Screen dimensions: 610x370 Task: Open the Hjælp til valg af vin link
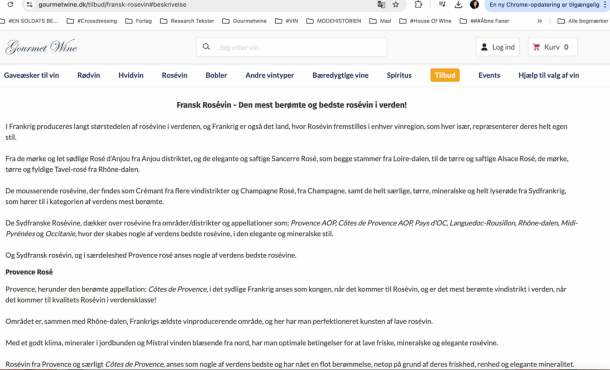[x=549, y=75]
